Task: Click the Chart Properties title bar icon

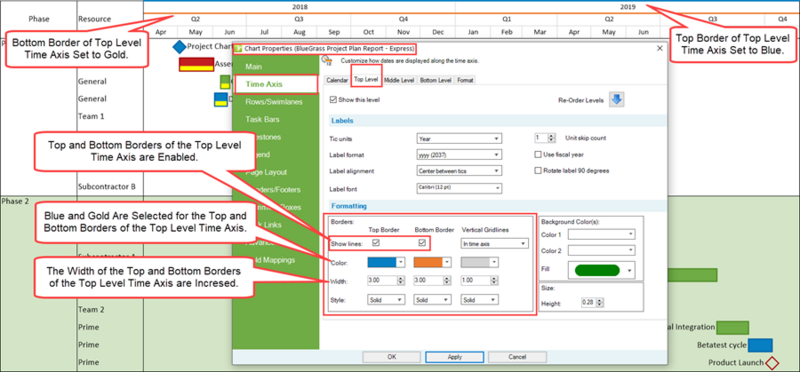Action: (238, 49)
